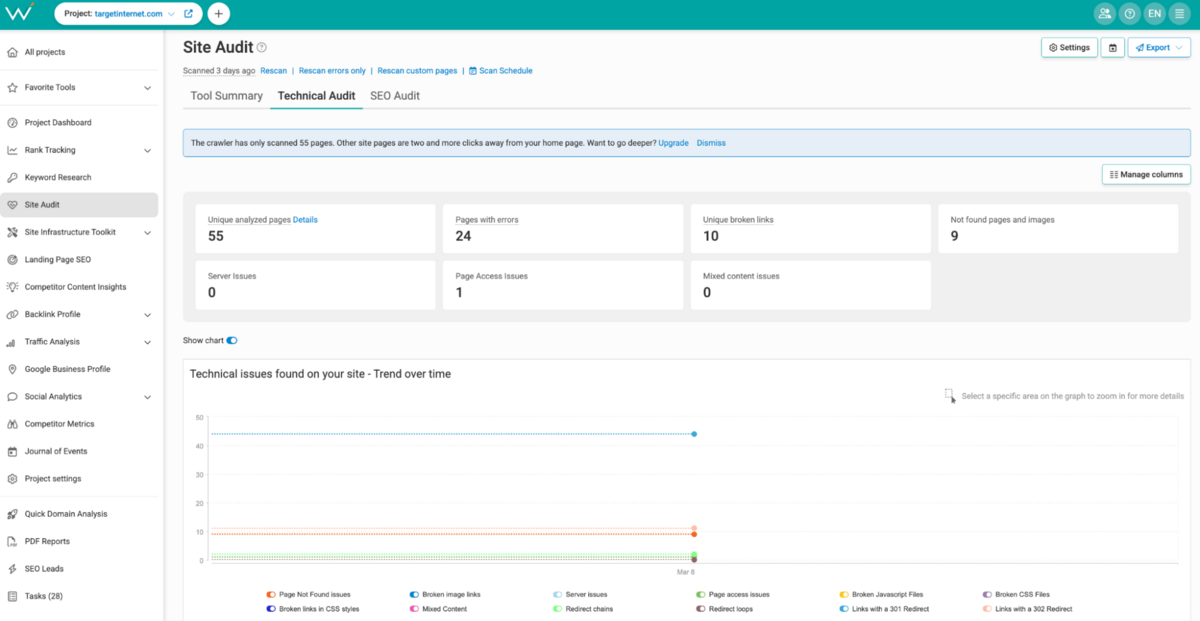This screenshot has width=1200, height=621.
Task: Click Details link beside Unique analyzed pages
Action: click(305, 219)
